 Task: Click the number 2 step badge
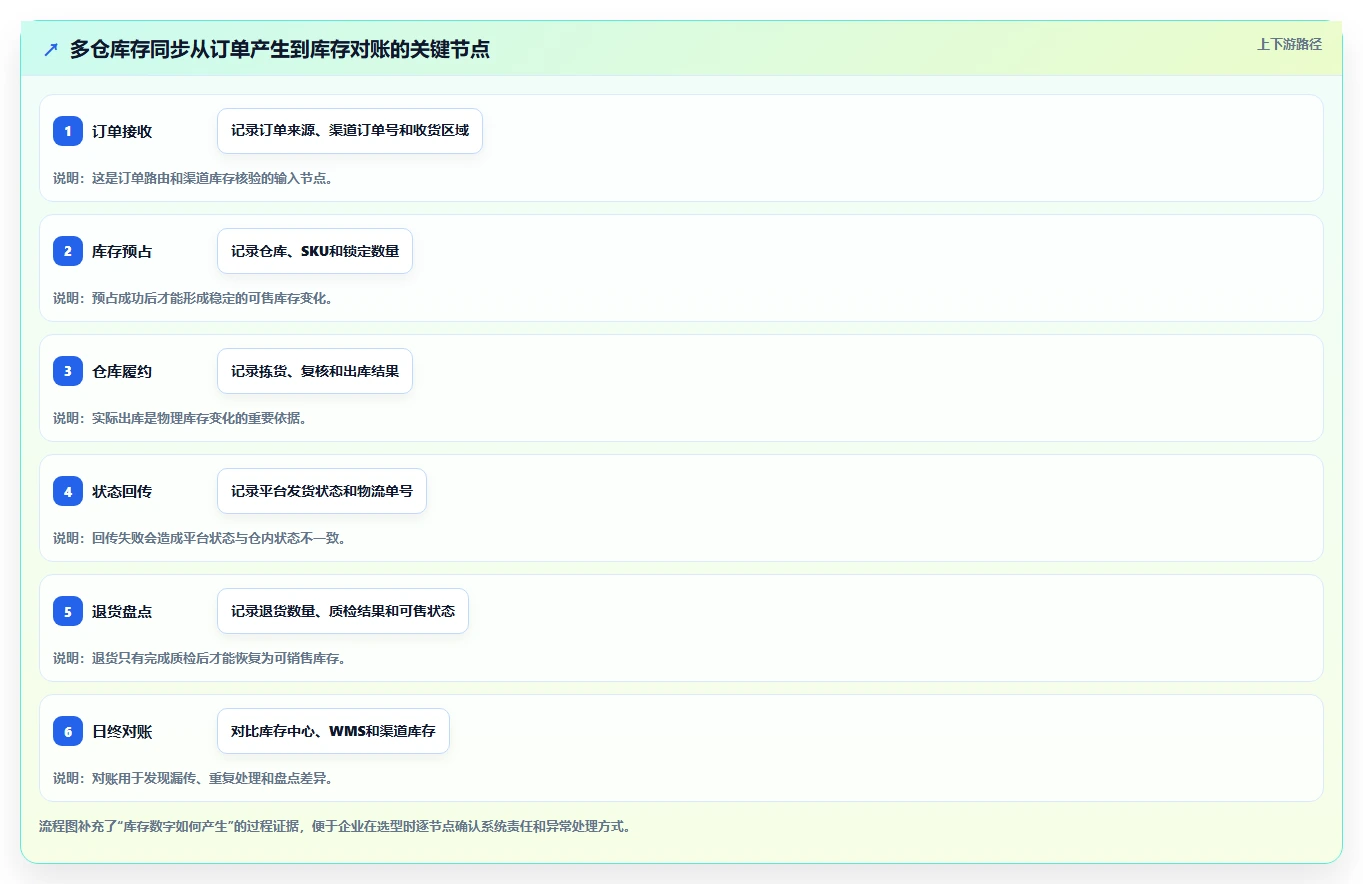68,251
